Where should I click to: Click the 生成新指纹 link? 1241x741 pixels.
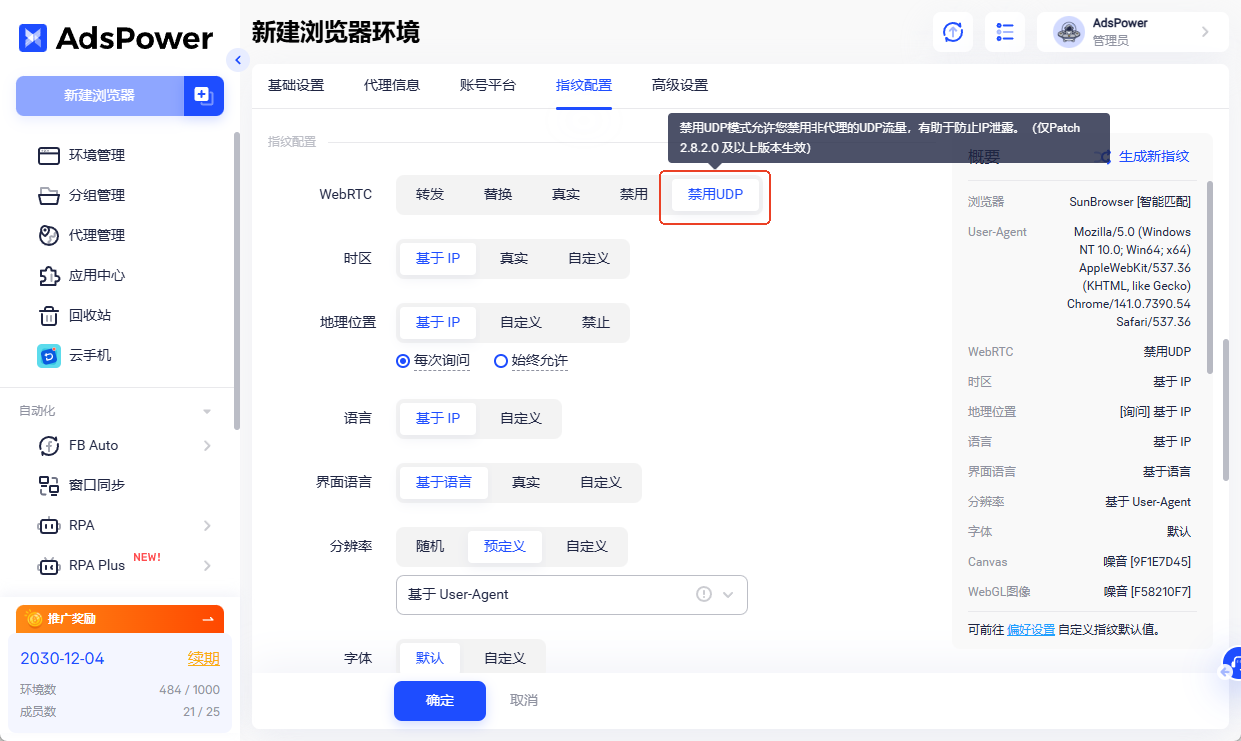point(1152,157)
